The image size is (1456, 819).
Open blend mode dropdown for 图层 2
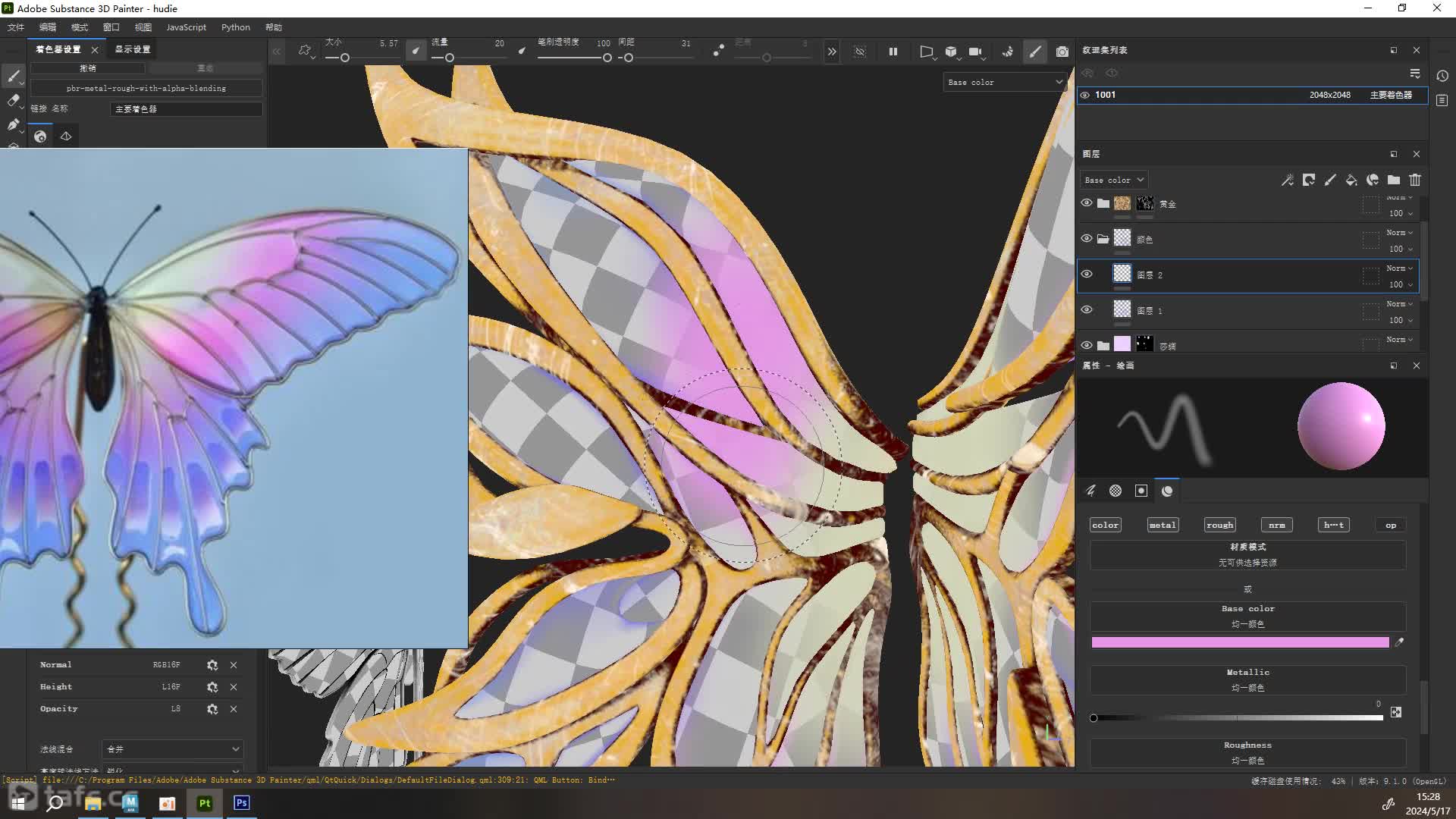1400,268
